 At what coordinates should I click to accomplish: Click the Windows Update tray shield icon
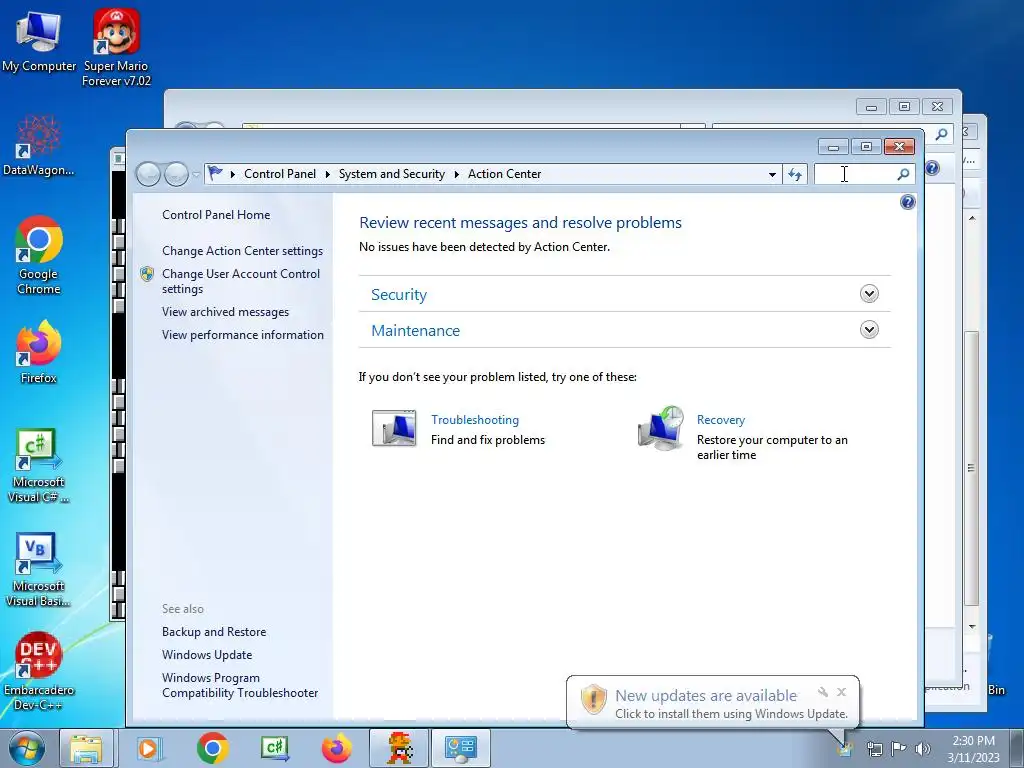point(844,749)
